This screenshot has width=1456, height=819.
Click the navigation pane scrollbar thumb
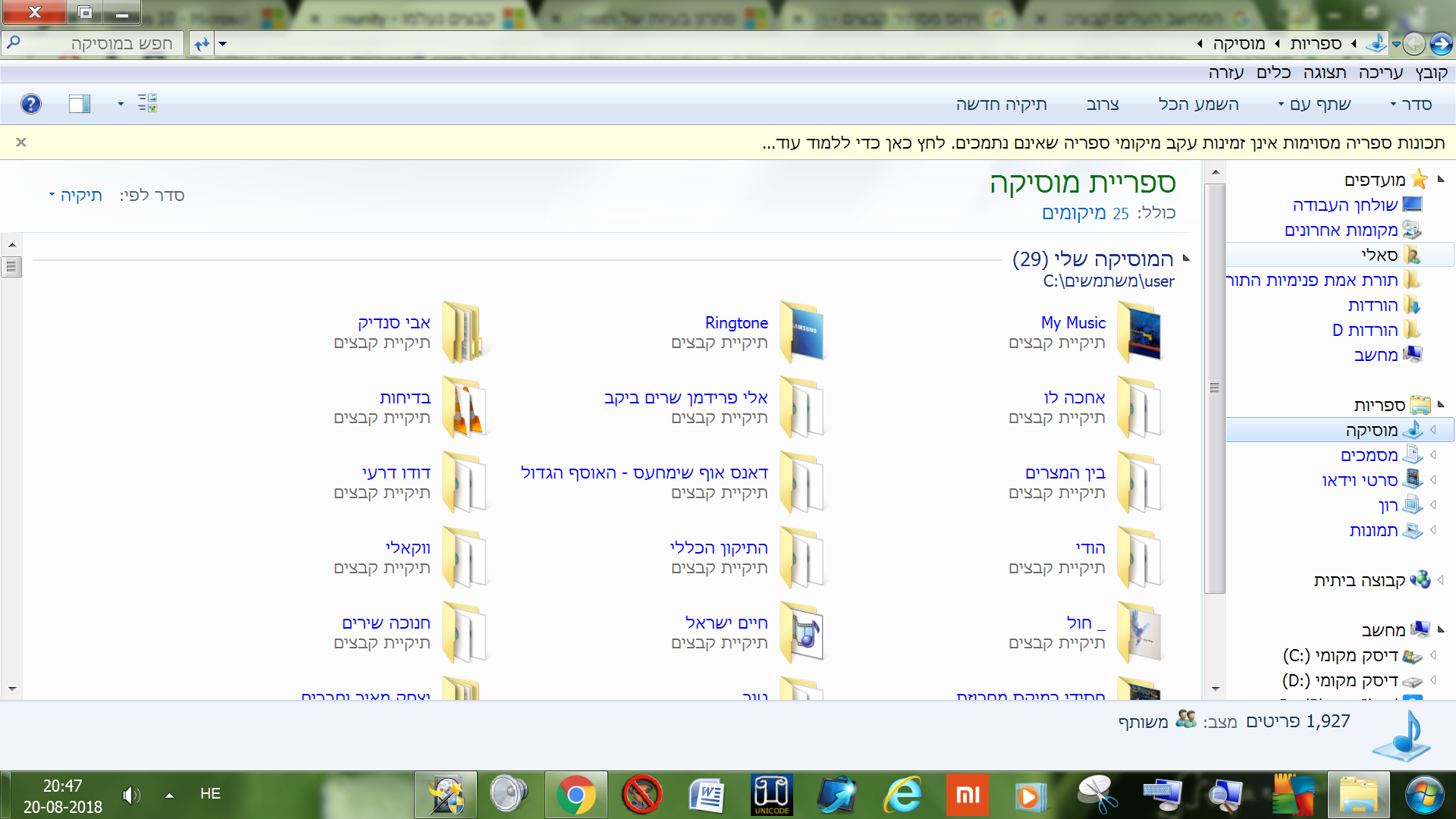click(x=1215, y=388)
